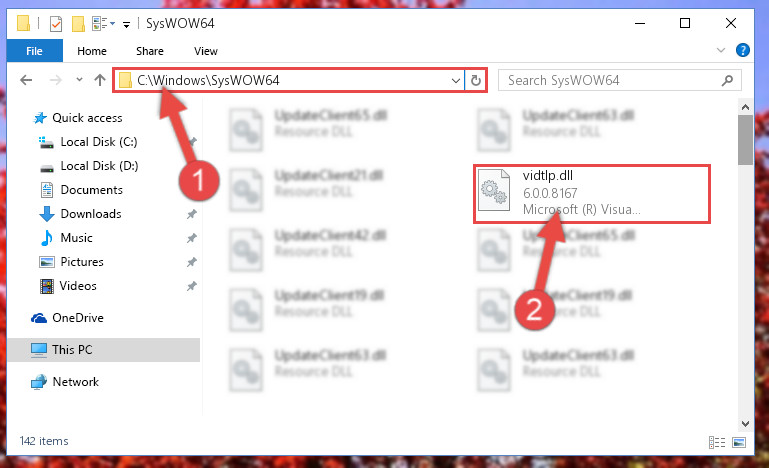
Task: Toggle the pin next to Pictures
Action: coord(192,262)
